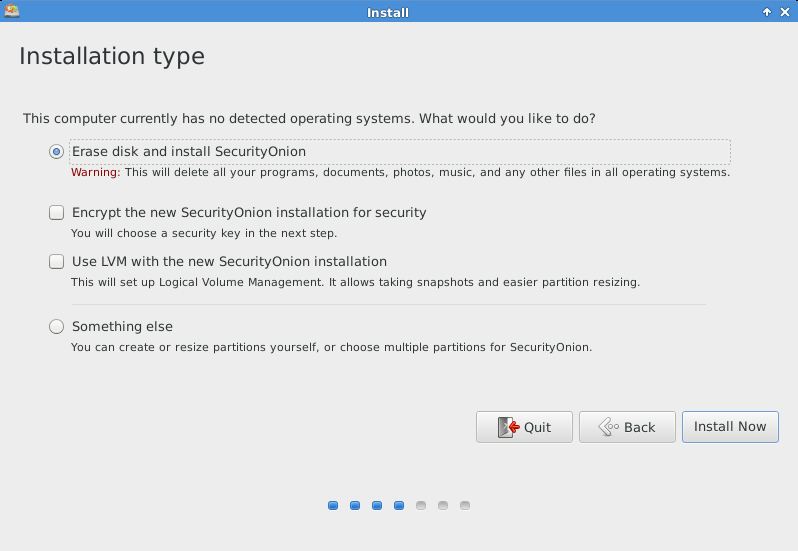Click the middle gray progress dot

pyautogui.click(x=443, y=506)
